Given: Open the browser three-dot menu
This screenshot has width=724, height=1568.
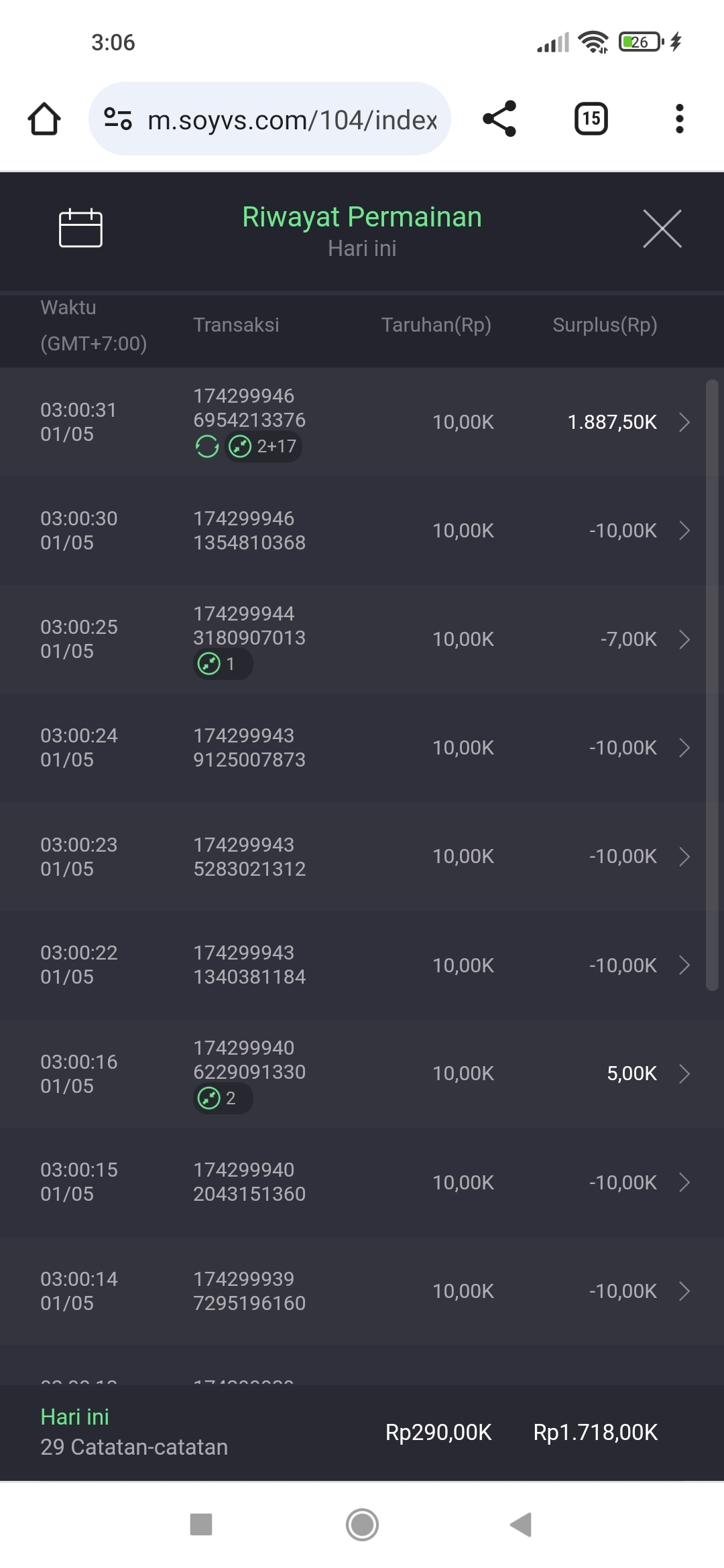Looking at the screenshot, I should [x=679, y=119].
